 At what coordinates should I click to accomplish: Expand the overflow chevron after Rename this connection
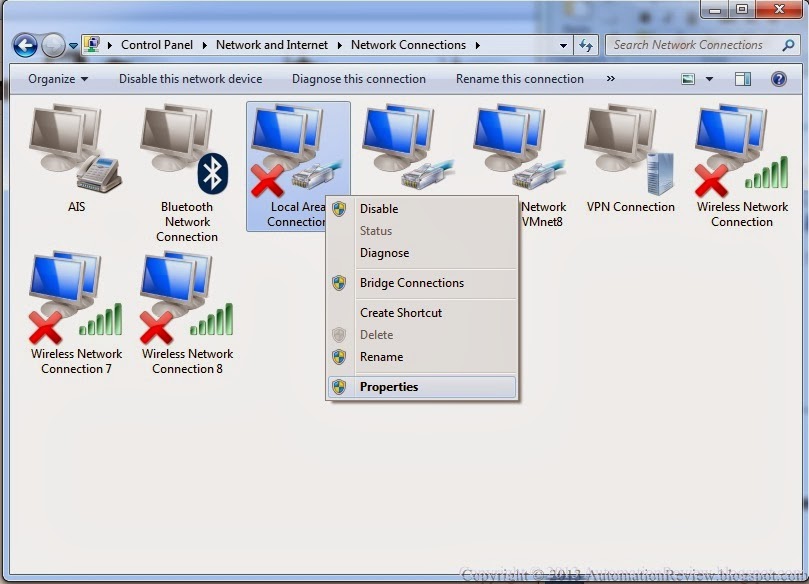point(609,78)
